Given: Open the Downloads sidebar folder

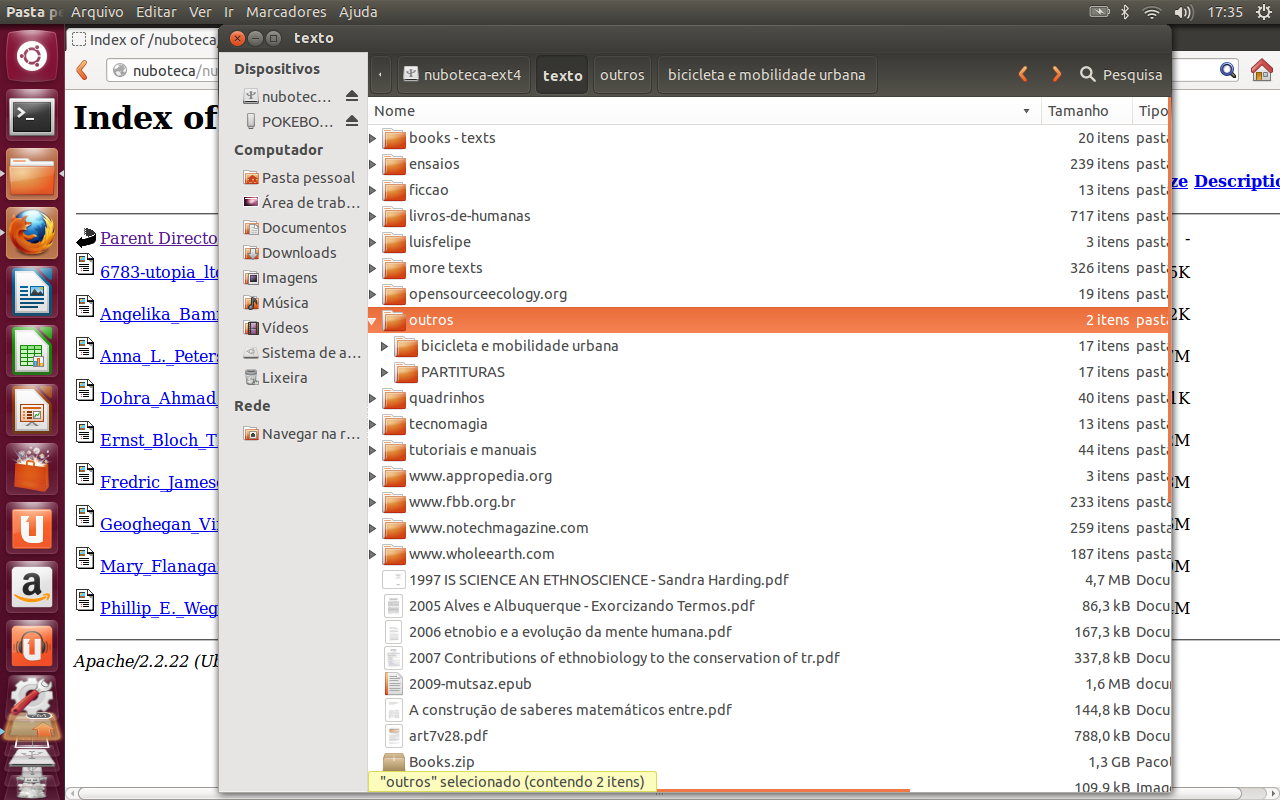Looking at the screenshot, I should click(x=299, y=253).
